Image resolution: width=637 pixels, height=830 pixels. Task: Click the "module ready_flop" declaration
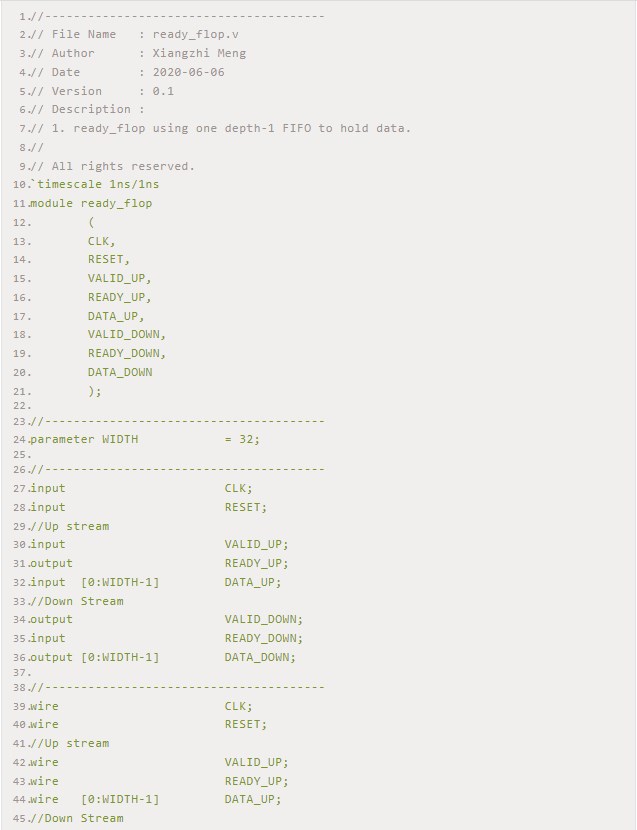pos(91,203)
